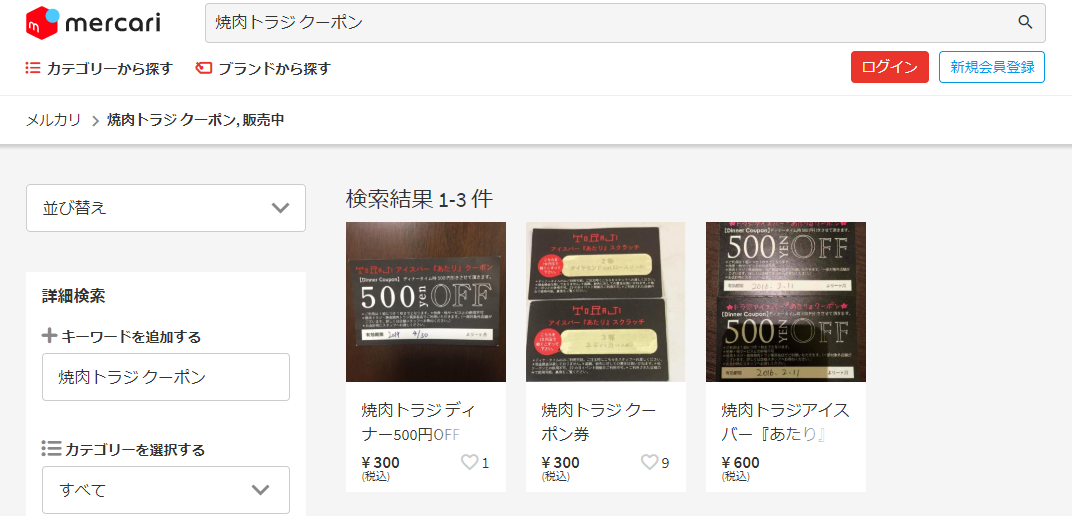The height and width of the screenshot is (516, 1072).
Task: Click list icon beside カテゴリーを選択する
Action: point(51,448)
